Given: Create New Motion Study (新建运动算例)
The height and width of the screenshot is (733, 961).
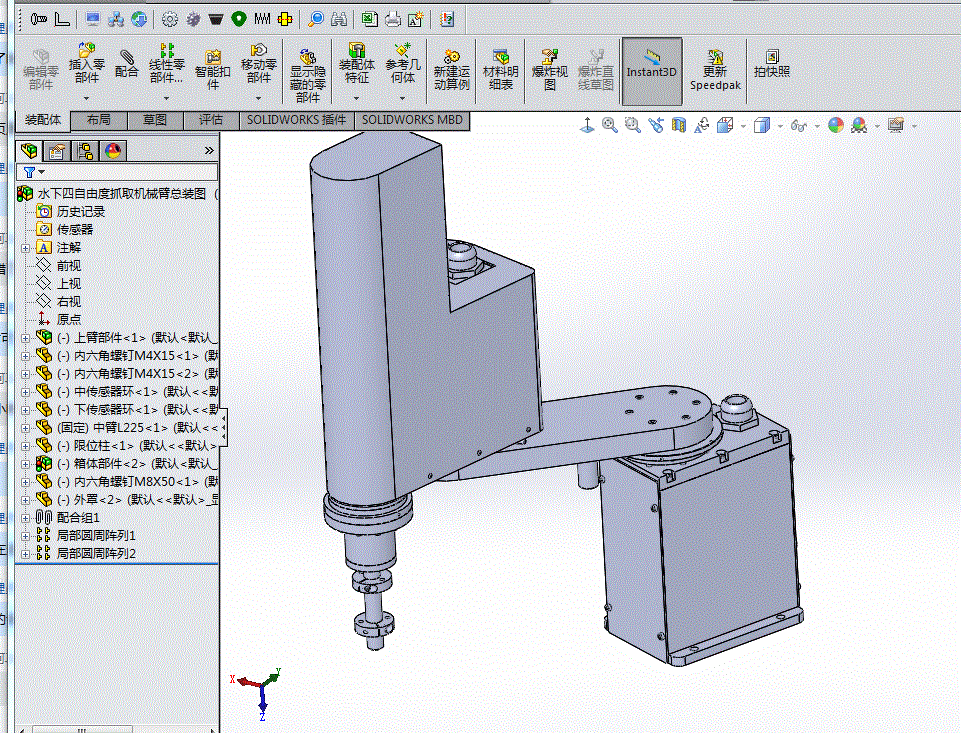Looking at the screenshot, I should click(452, 70).
